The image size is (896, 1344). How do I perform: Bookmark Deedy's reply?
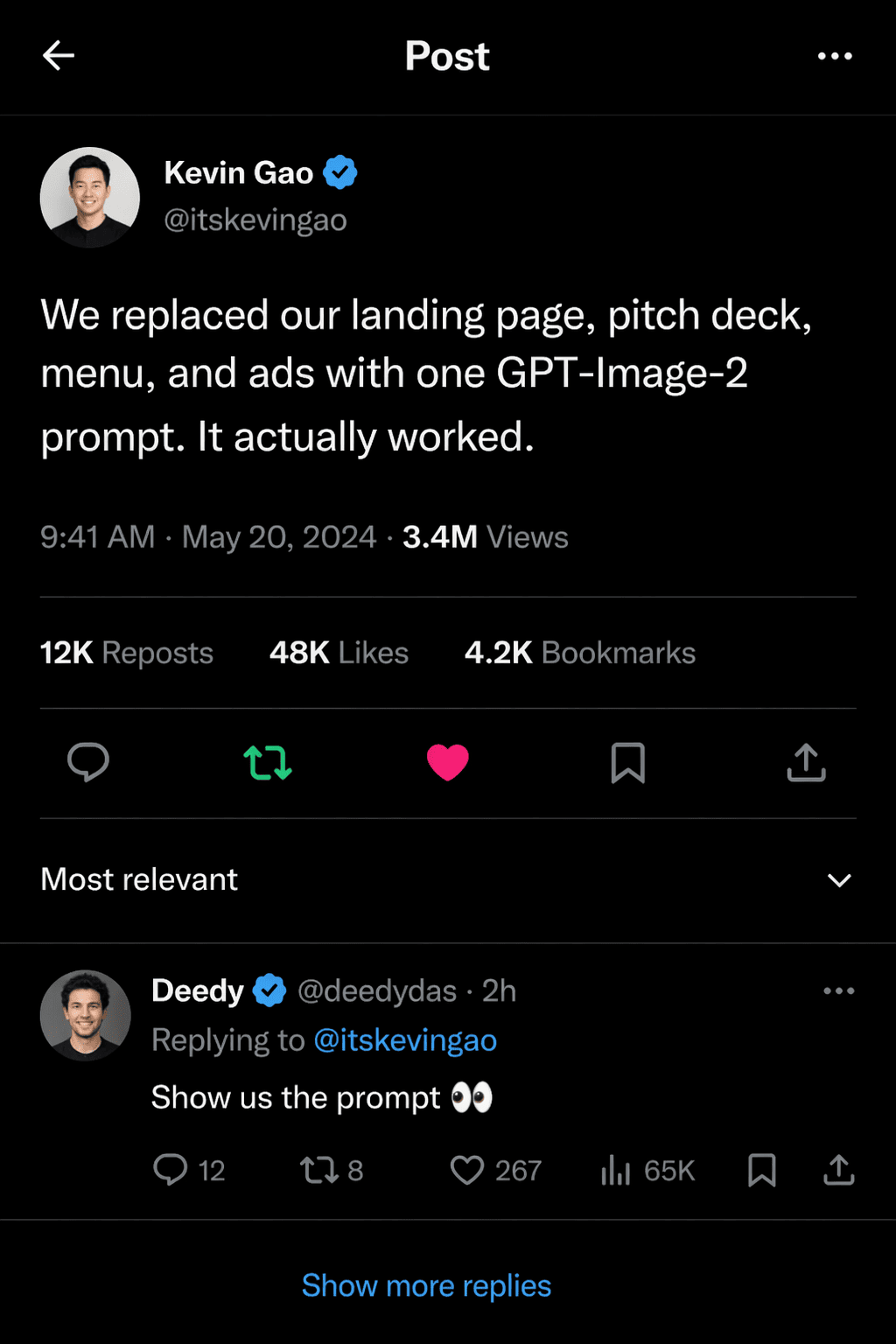[x=761, y=1170]
